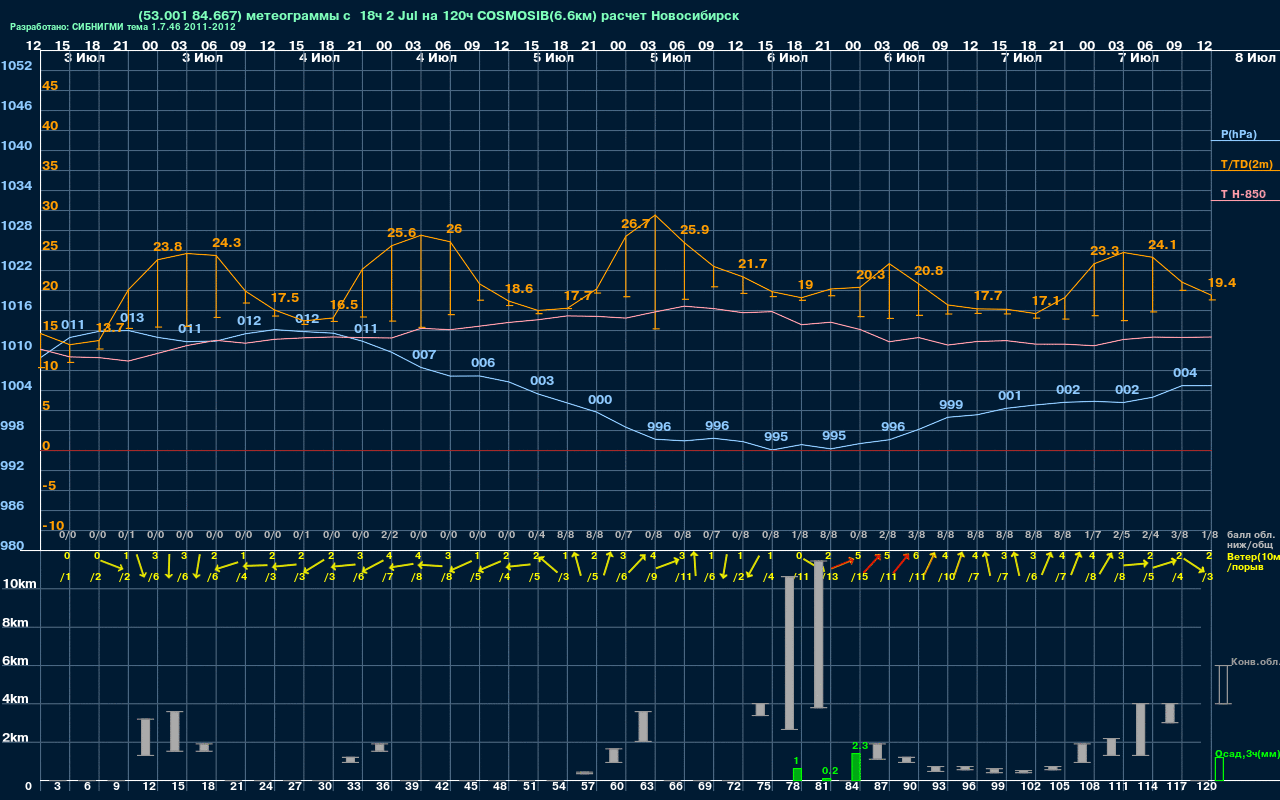
Task: Click pressure label 000
Action: pos(600,400)
